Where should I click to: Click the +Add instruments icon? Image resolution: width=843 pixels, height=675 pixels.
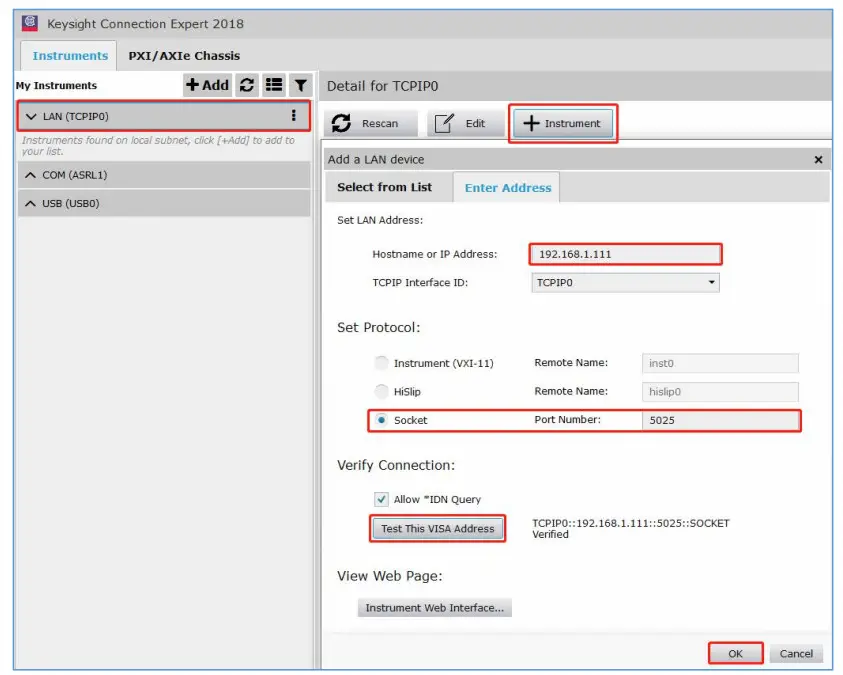point(205,85)
